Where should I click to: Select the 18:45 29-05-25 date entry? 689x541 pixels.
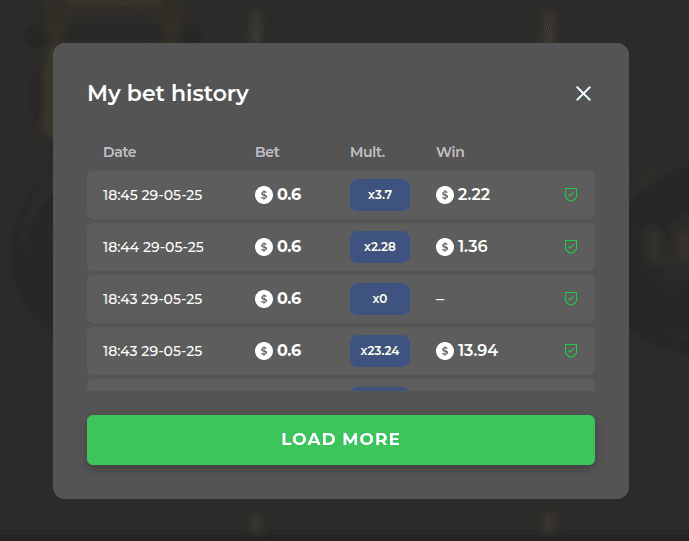[152, 195]
